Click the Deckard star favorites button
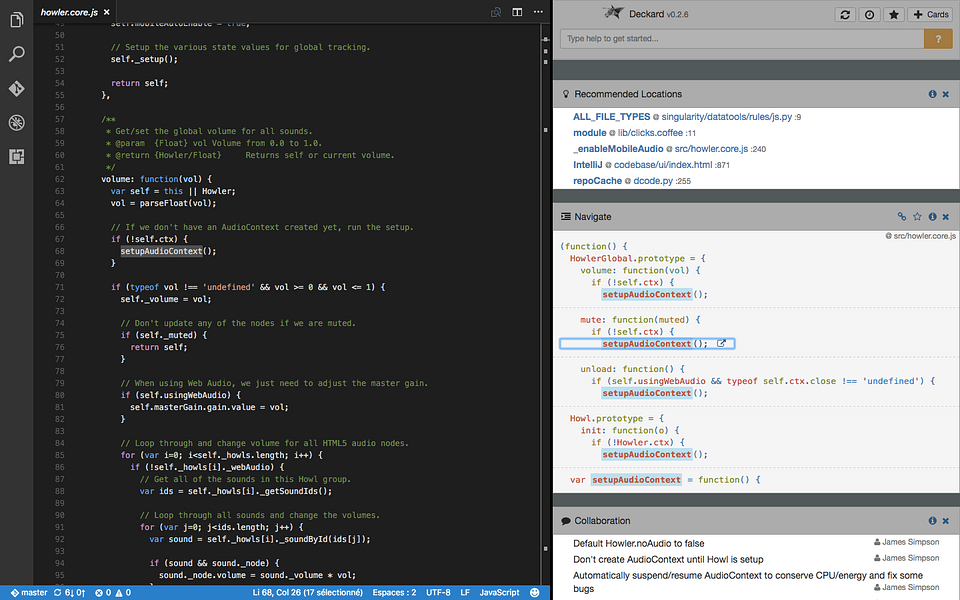Screen dimensions: 960x600 (893, 15)
